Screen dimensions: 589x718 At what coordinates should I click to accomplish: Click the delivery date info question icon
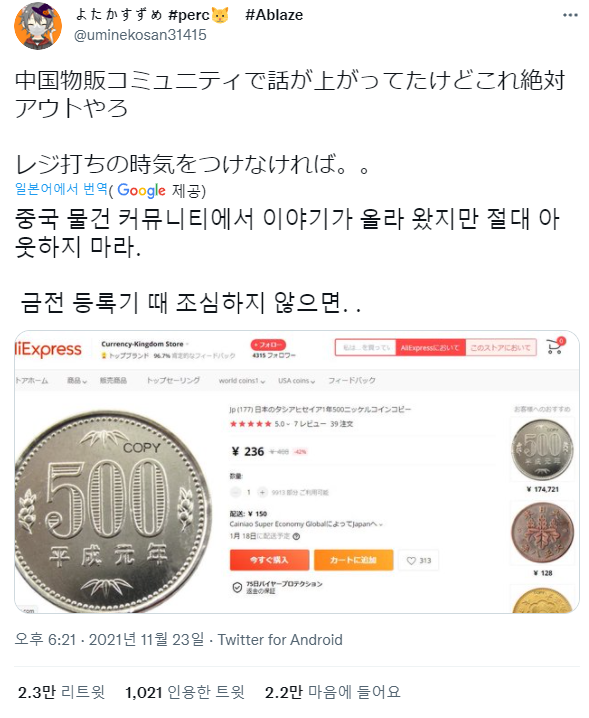296,536
